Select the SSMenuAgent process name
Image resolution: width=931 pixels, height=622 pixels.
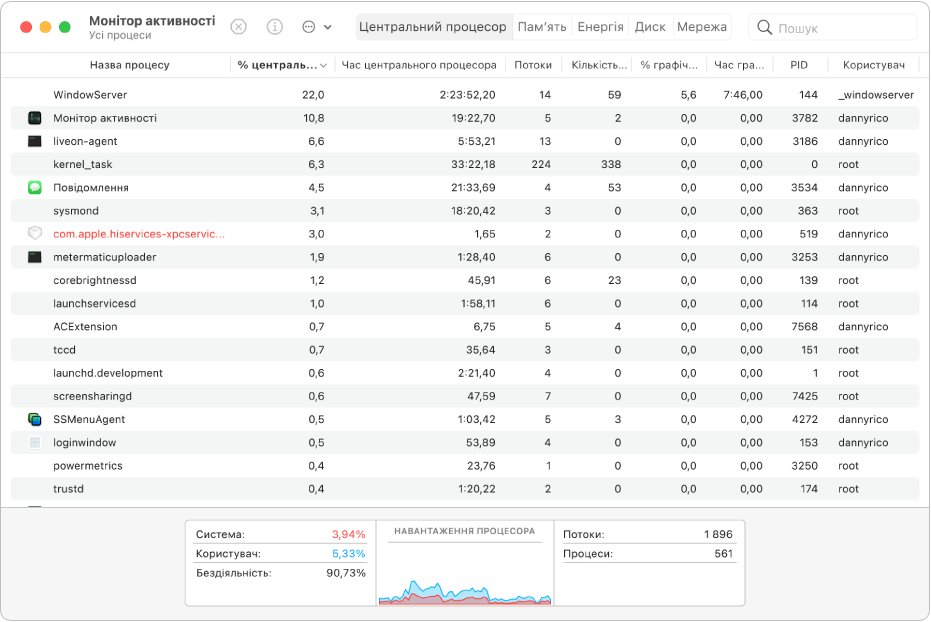[x=89, y=419]
